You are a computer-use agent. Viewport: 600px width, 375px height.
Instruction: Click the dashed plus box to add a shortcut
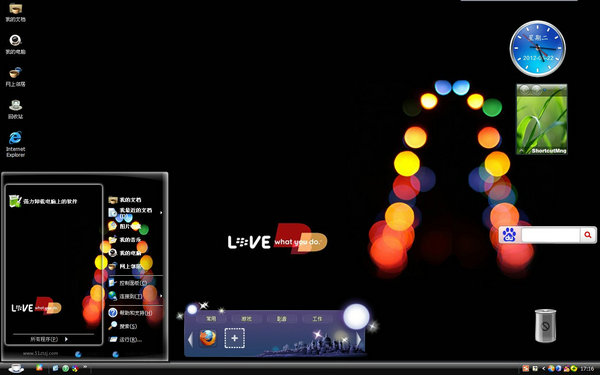[x=235, y=338]
